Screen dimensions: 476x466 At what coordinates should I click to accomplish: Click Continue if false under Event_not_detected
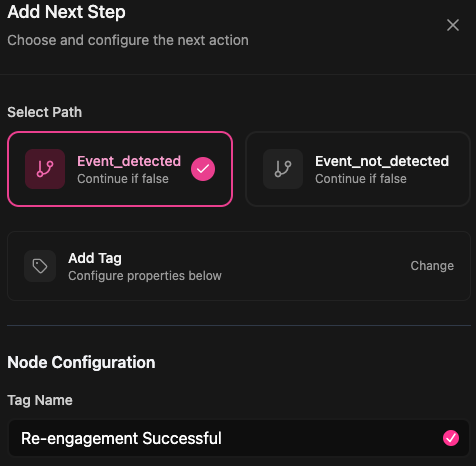pos(361,179)
